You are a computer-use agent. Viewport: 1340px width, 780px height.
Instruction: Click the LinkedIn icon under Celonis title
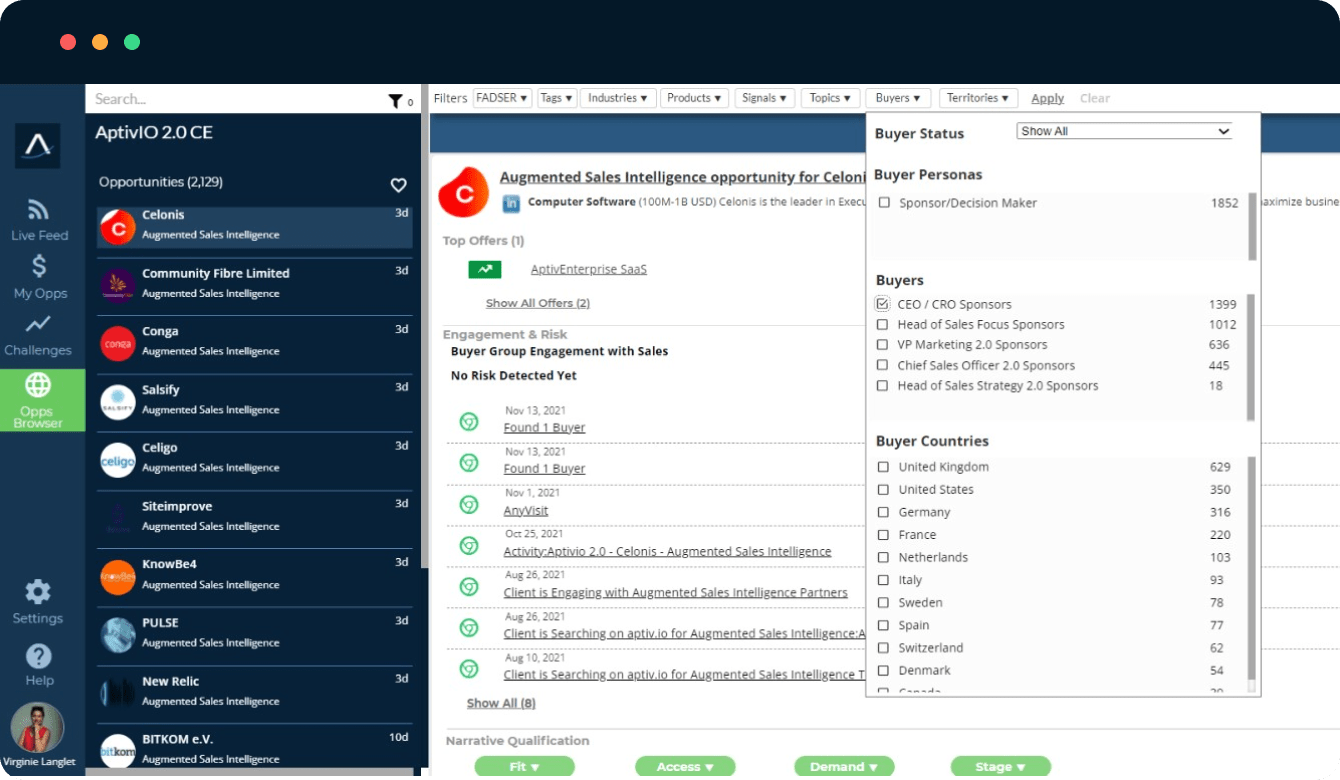point(511,203)
